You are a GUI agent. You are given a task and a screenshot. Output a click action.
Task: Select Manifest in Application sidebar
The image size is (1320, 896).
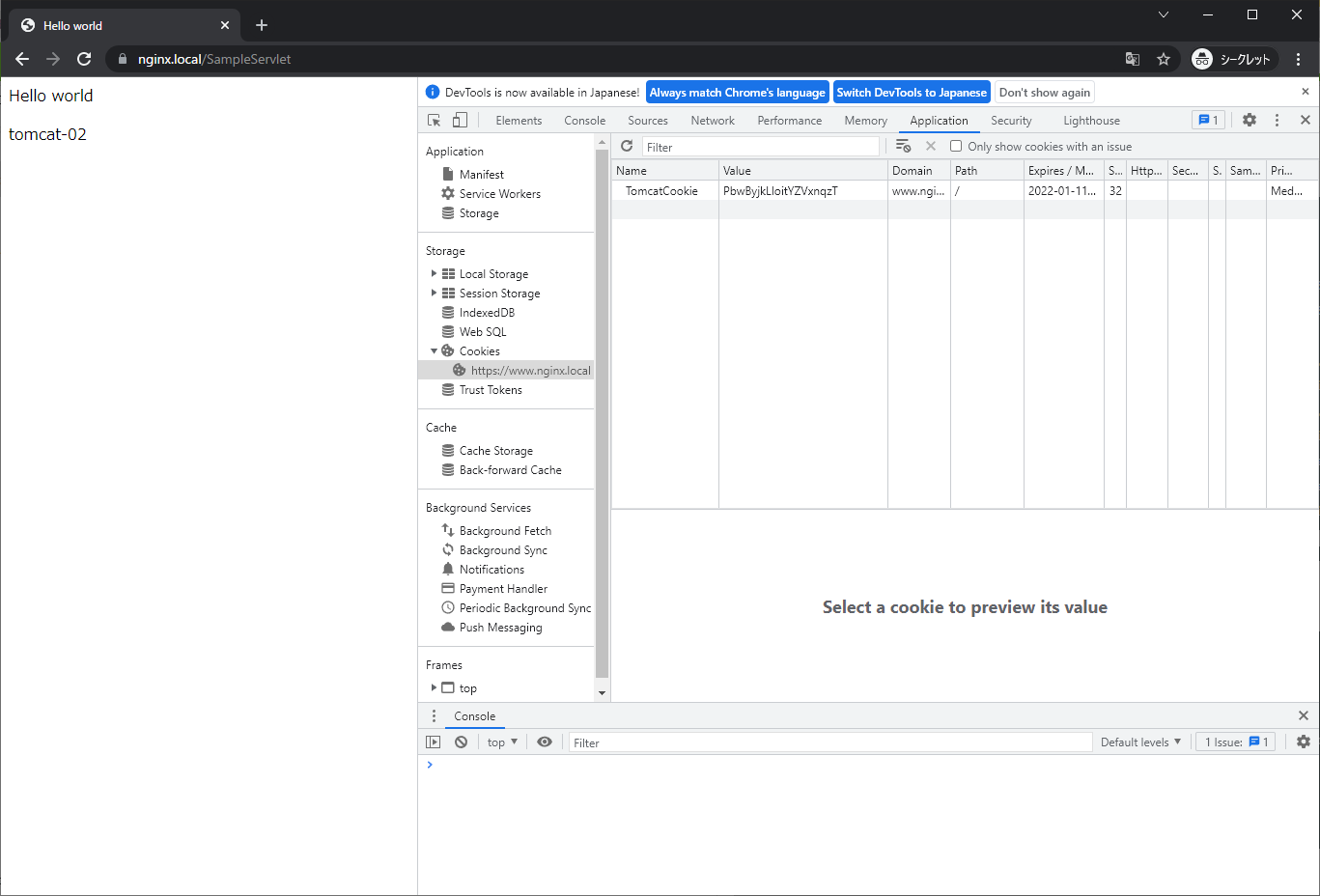pyautogui.click(x=482, y=174)
